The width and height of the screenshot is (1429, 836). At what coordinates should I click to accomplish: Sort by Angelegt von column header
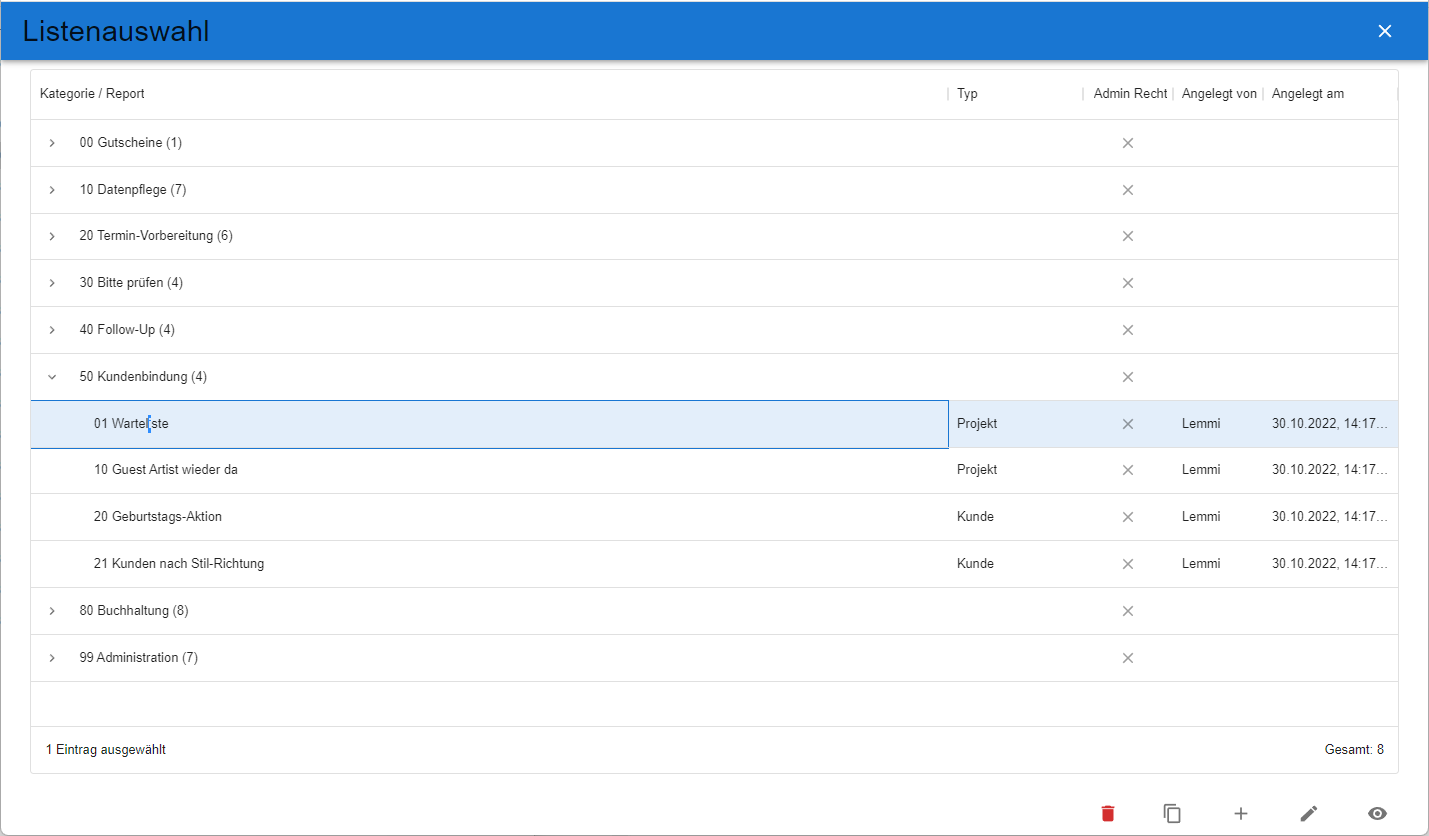(x=1219, y=94)
